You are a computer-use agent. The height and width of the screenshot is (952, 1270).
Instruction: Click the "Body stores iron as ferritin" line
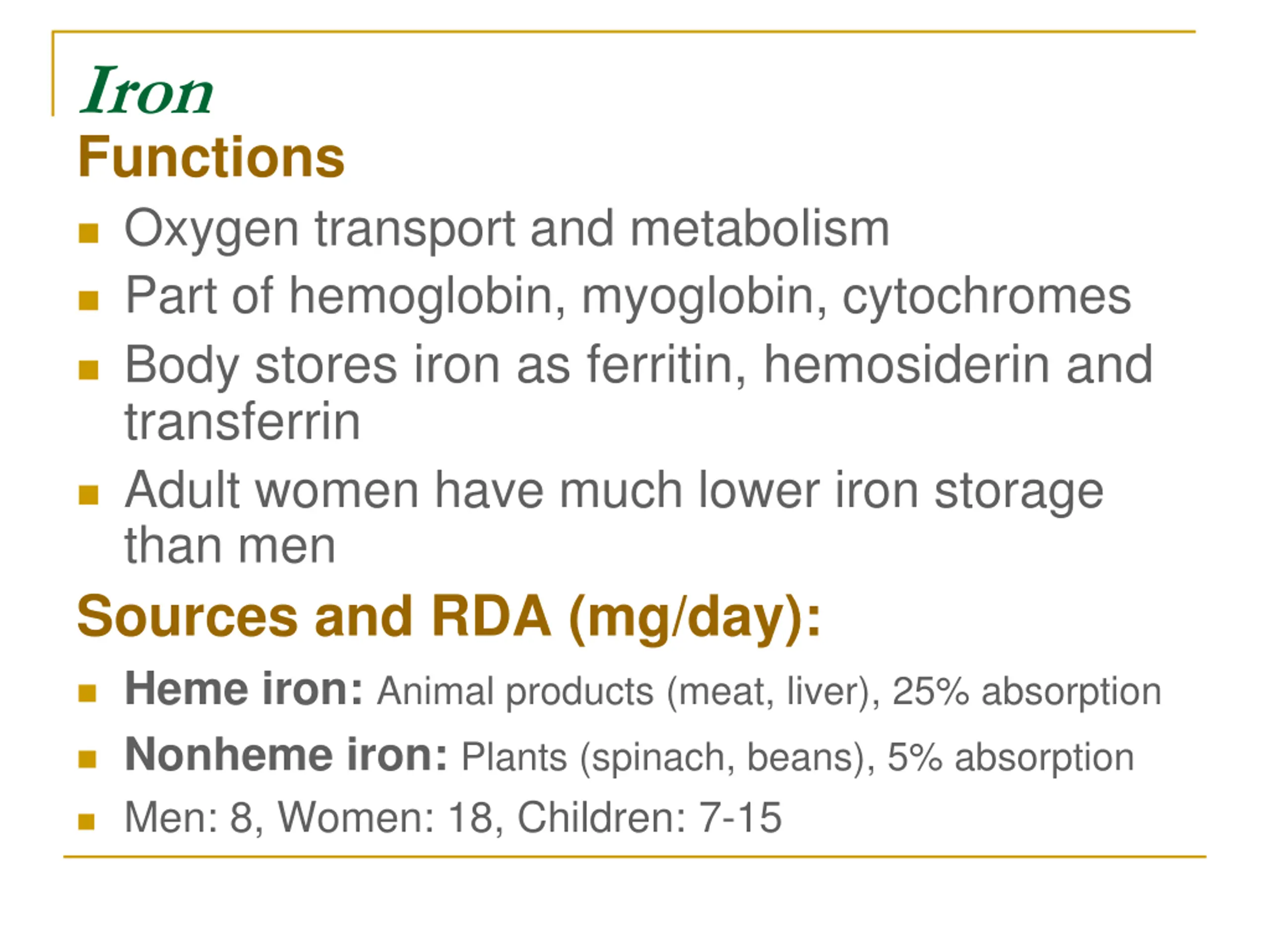(638, 365)
